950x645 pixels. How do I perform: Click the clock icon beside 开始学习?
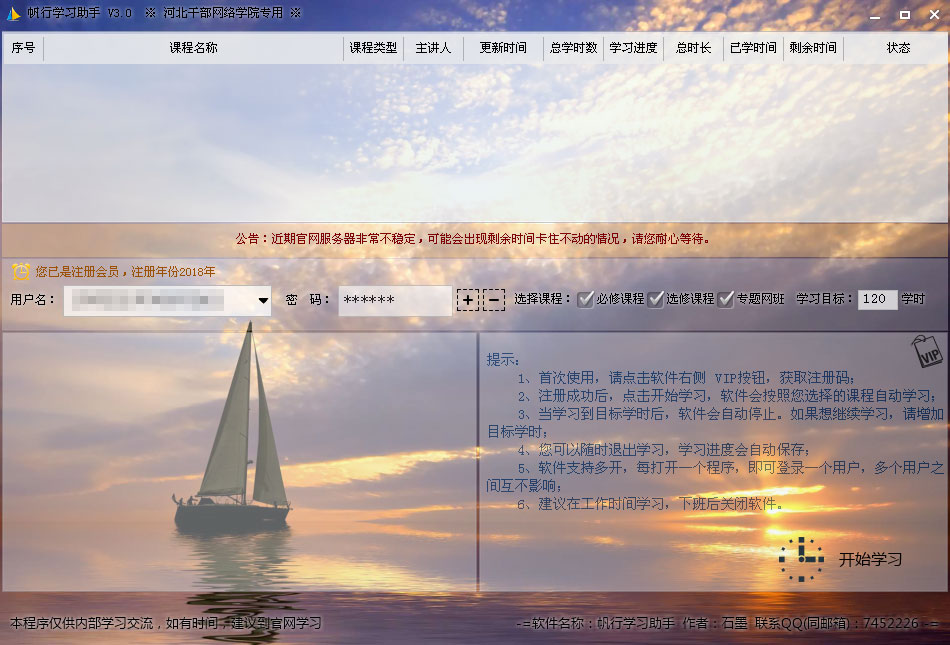[x=800, y=561]
